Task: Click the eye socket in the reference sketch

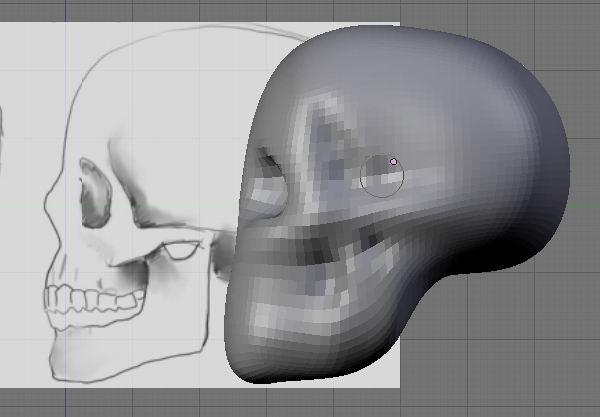Action: click(96, 193)
